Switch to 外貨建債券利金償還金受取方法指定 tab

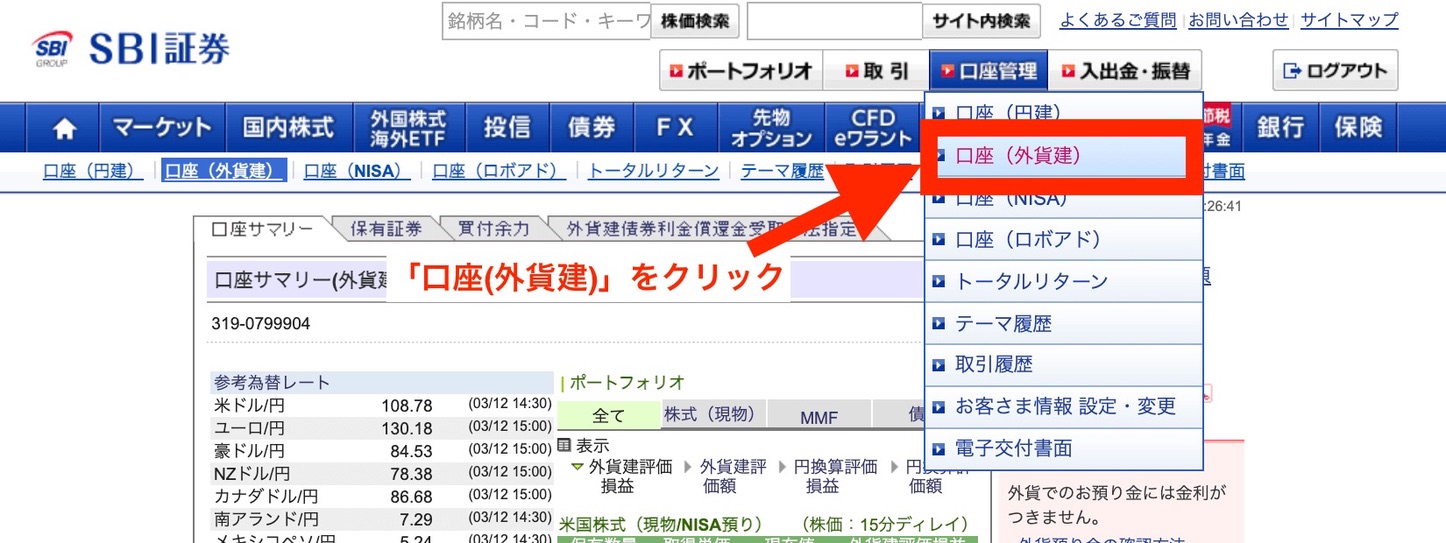[712, 229]
